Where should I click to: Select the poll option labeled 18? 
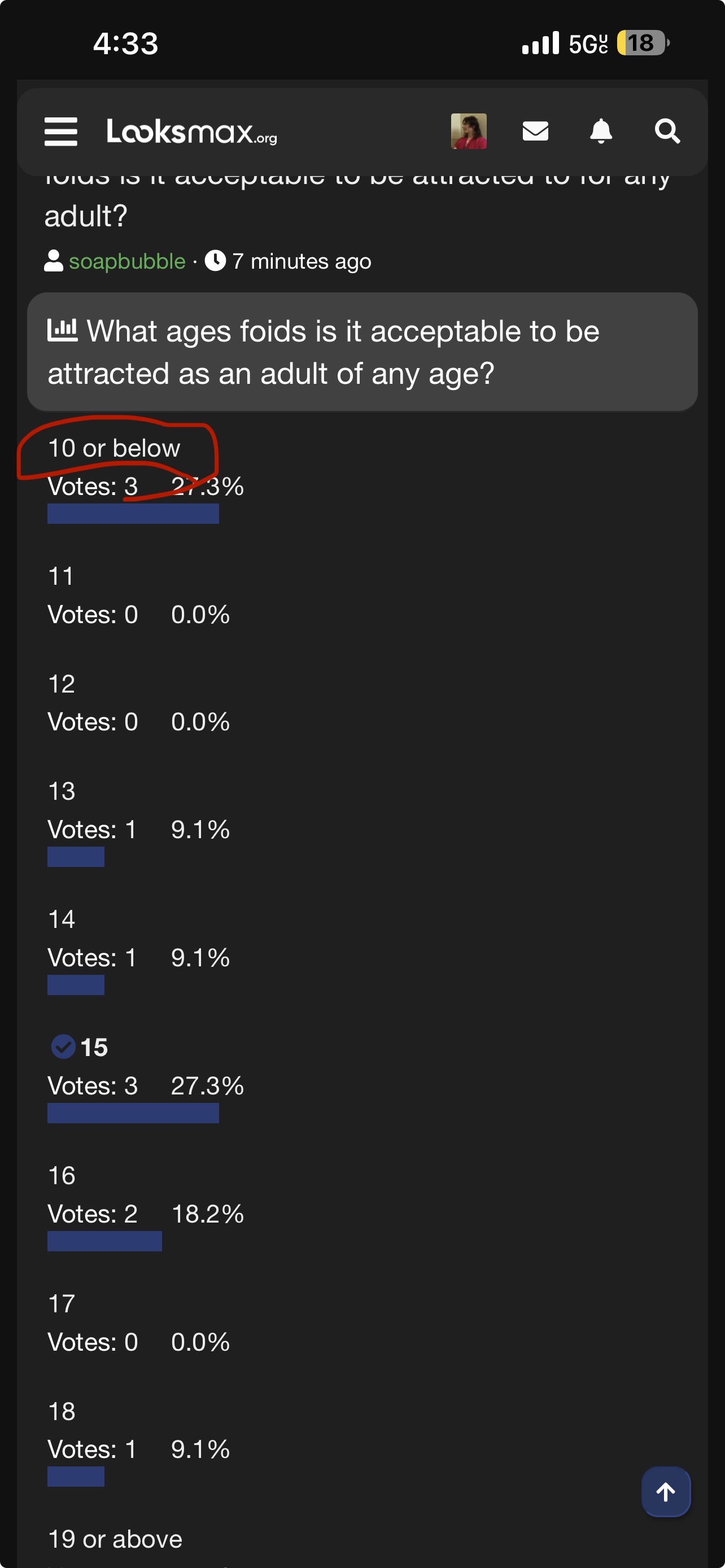[62, 1411]
